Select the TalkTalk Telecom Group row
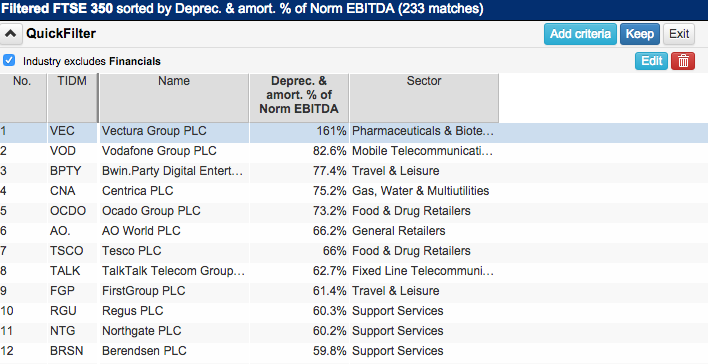Screen dimensions: 708x364 pos(354,271)
